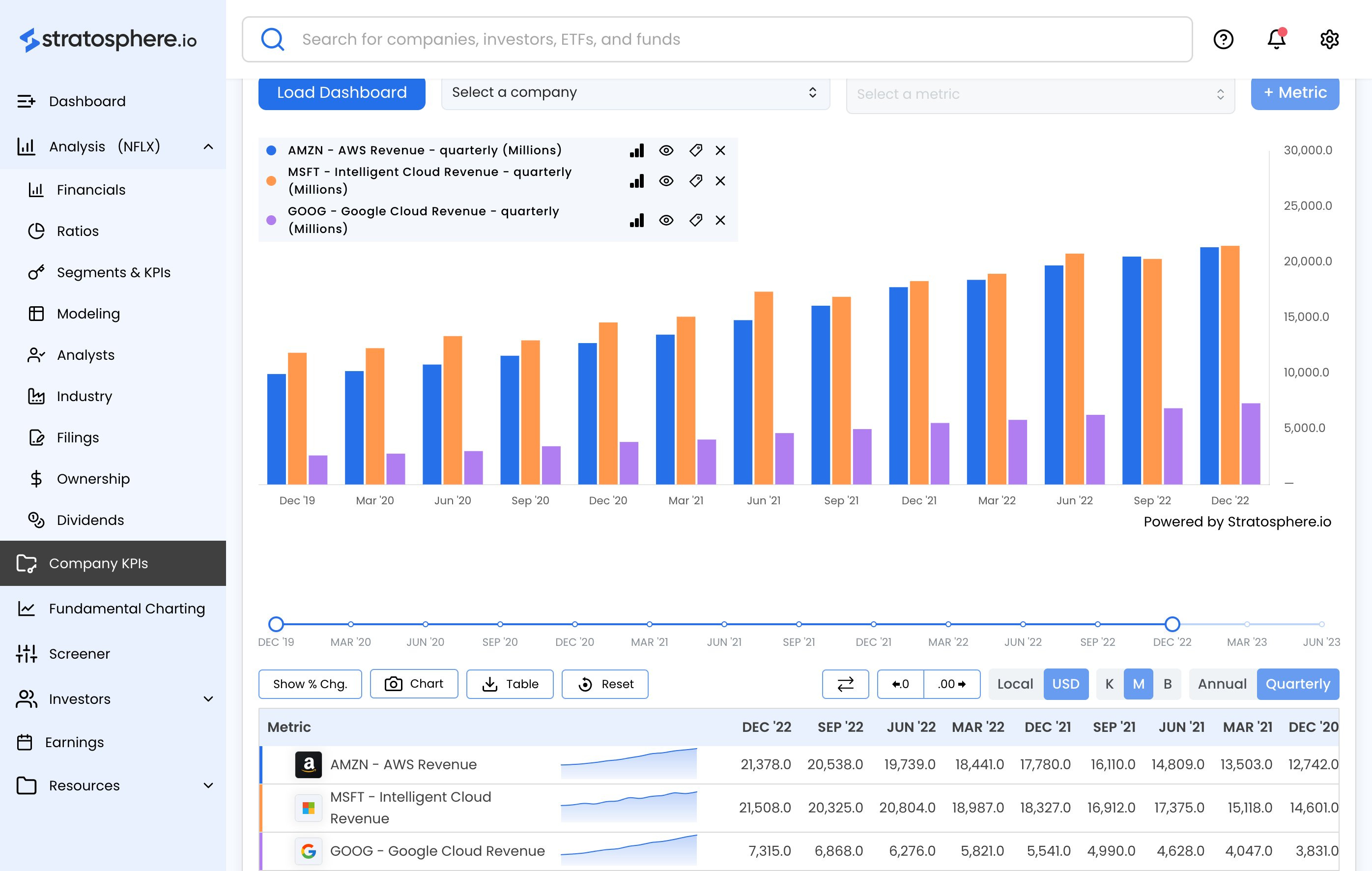Set units to B billions
Image resolution: width=1372 pixels, height=871 pixels.
(x=1168, y=684)
